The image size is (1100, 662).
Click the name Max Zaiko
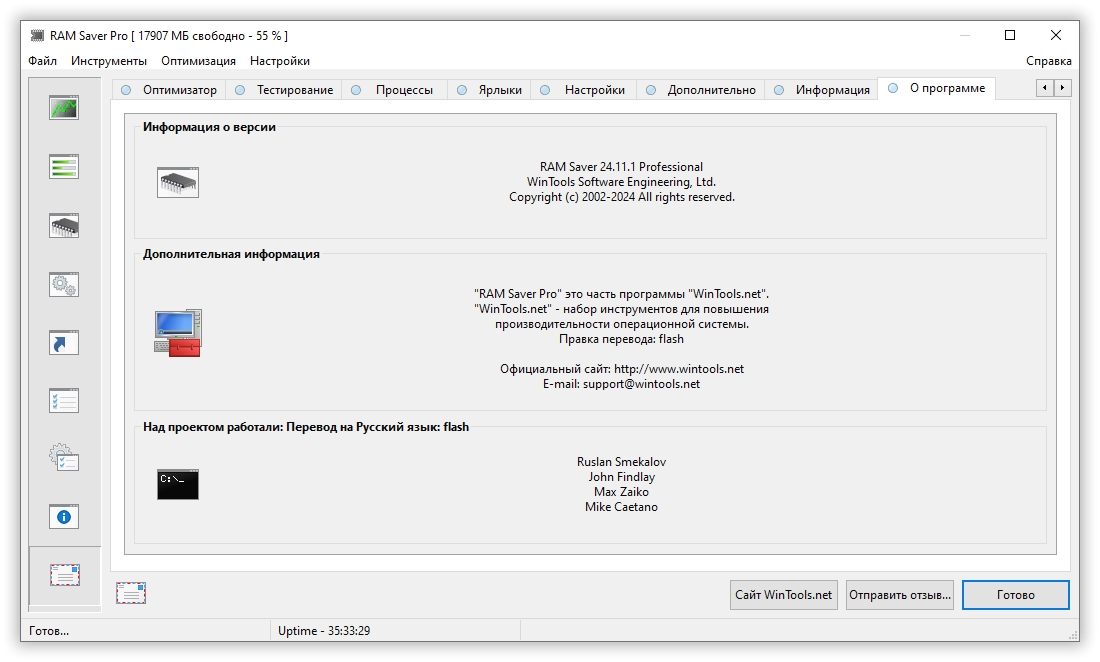(x=622, y=492)
